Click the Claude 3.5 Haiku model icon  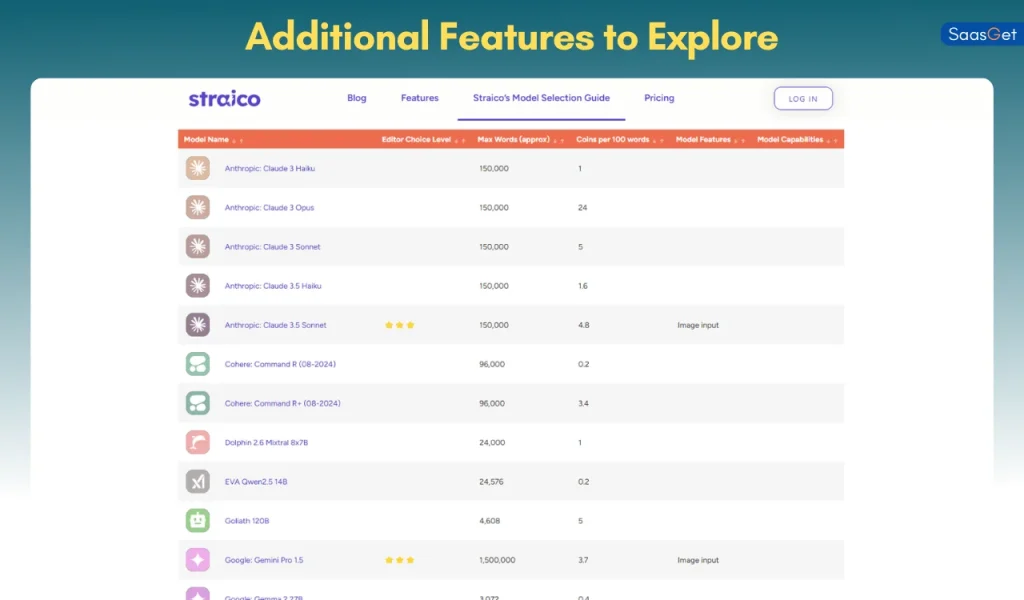click(x=198, y=286)
